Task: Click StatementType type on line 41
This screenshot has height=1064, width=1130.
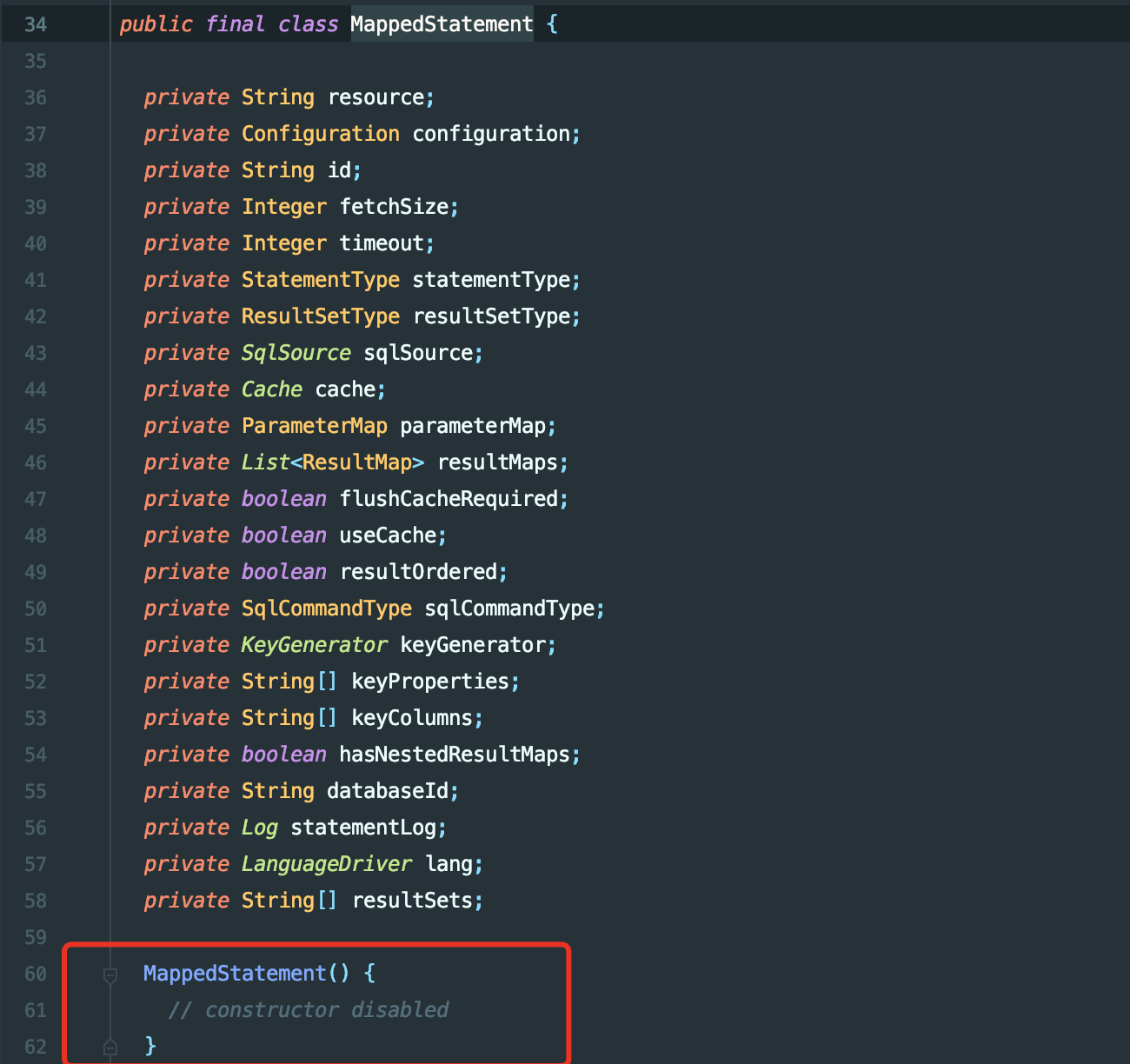Action: point(321,280)
